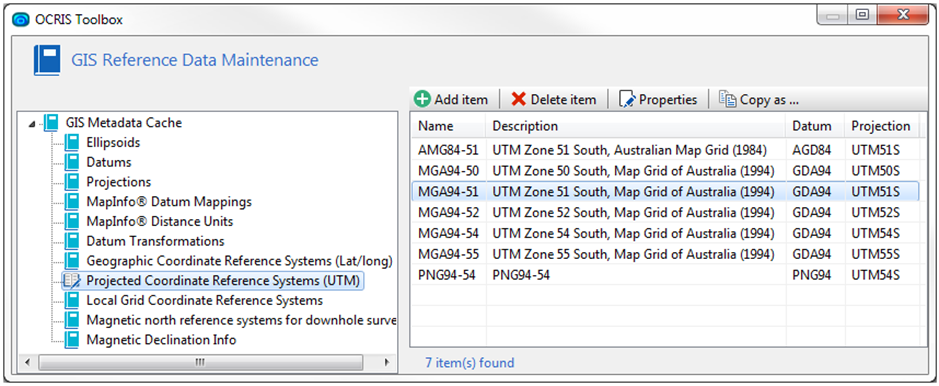Click the UTM55S projection cell
939x386 pixels.
pyautogui.click(x=876, y=255)
